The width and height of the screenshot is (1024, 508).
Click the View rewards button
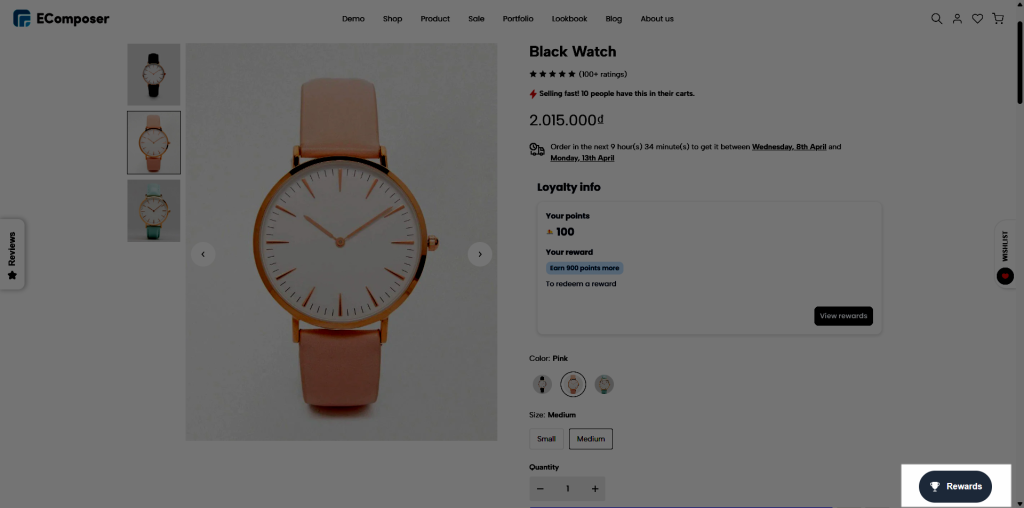[843, 316]
